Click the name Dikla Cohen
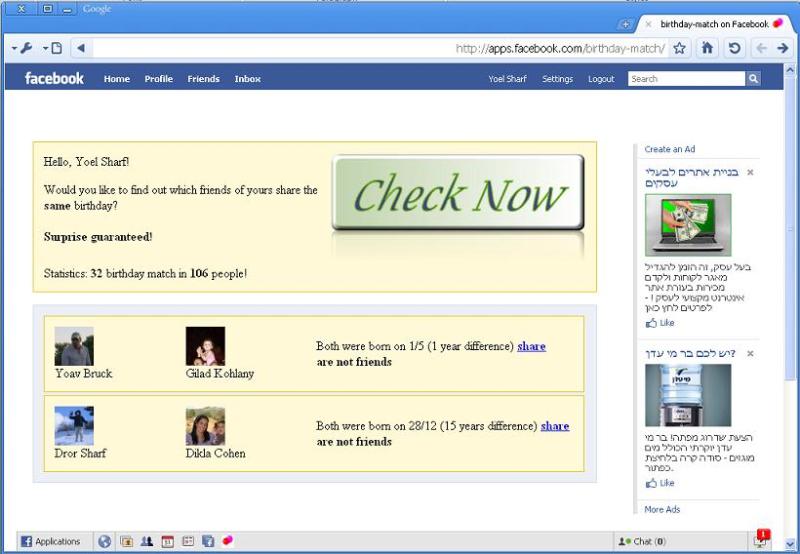 [215, 453]
